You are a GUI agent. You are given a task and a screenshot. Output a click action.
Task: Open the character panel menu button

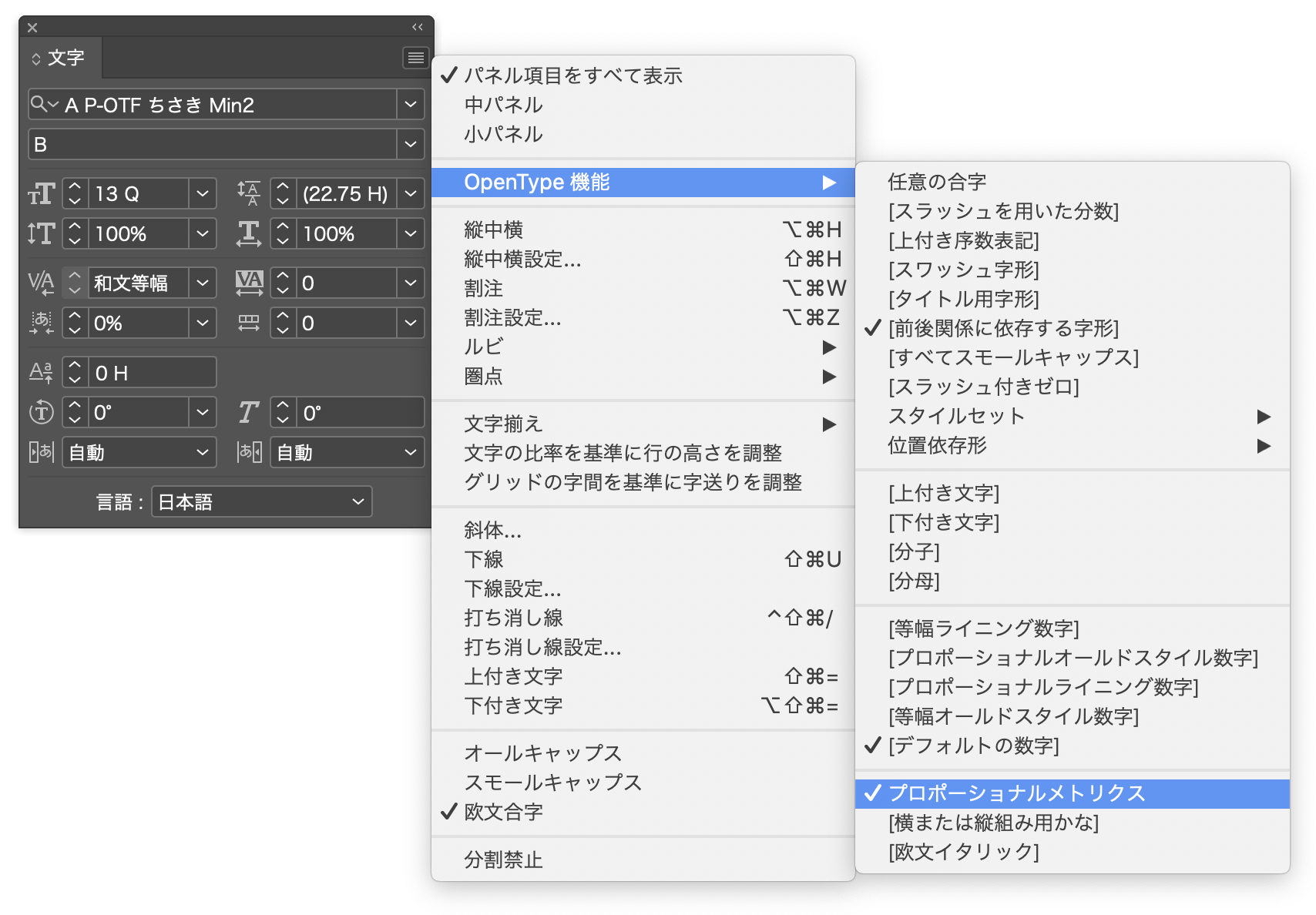(416, 58)
